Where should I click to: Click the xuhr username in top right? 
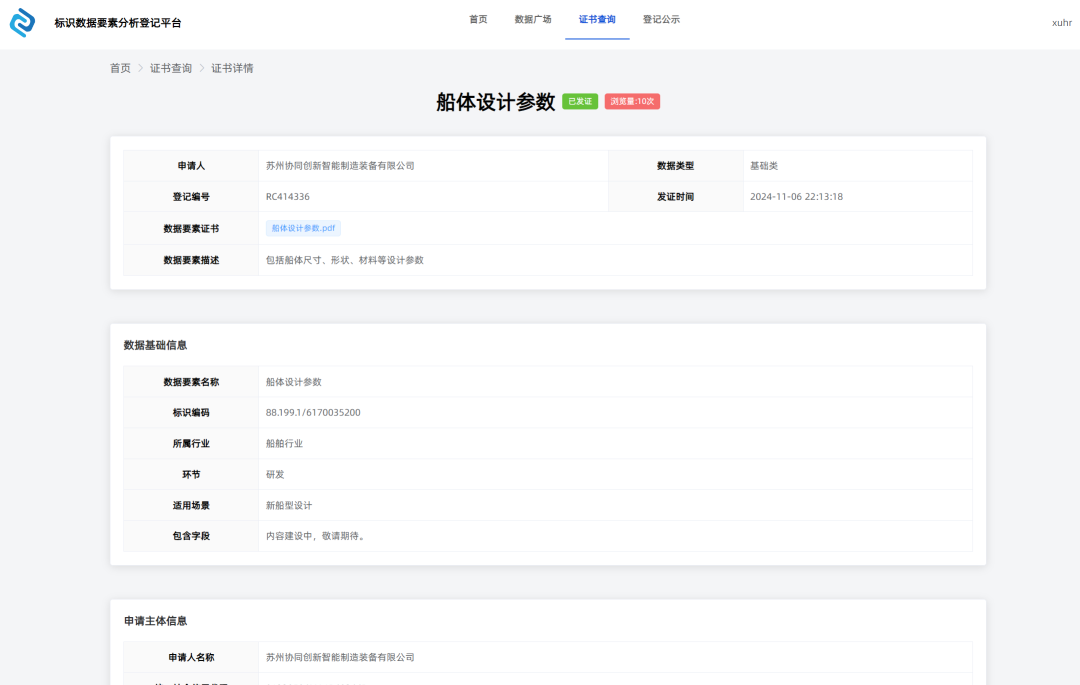1060,23
